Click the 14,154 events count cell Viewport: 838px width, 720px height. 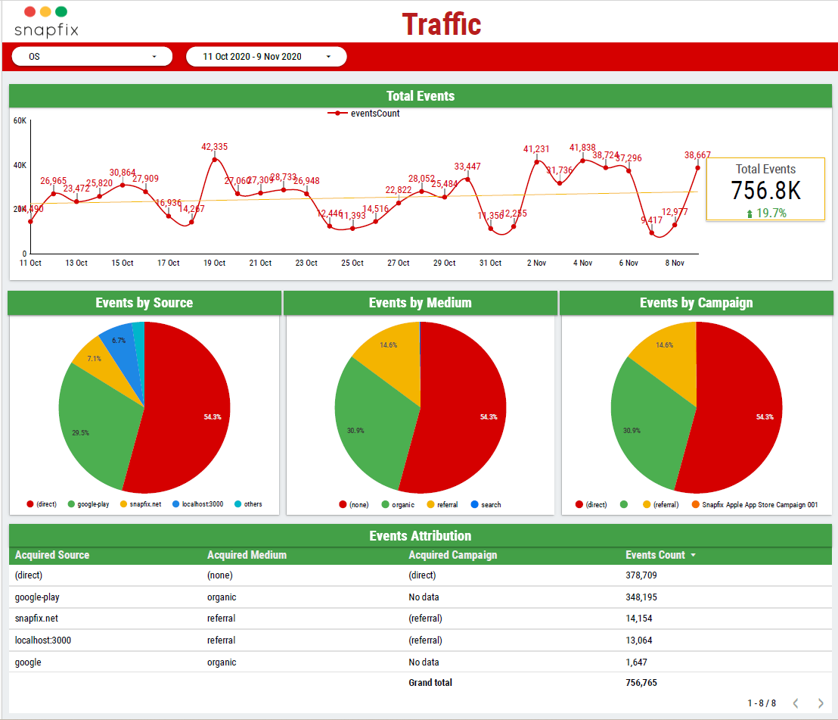click(639, 618)
